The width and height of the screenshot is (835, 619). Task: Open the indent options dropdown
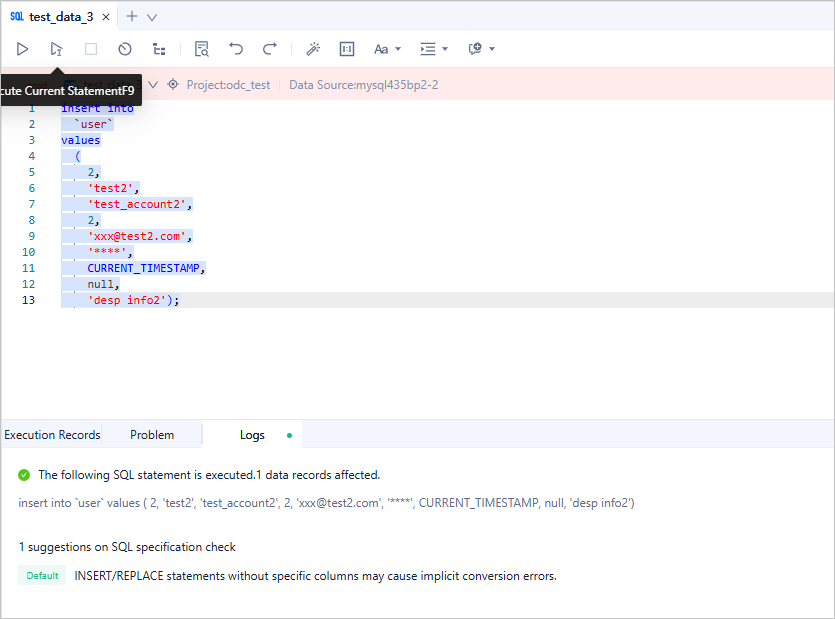[x=434, y=49]
